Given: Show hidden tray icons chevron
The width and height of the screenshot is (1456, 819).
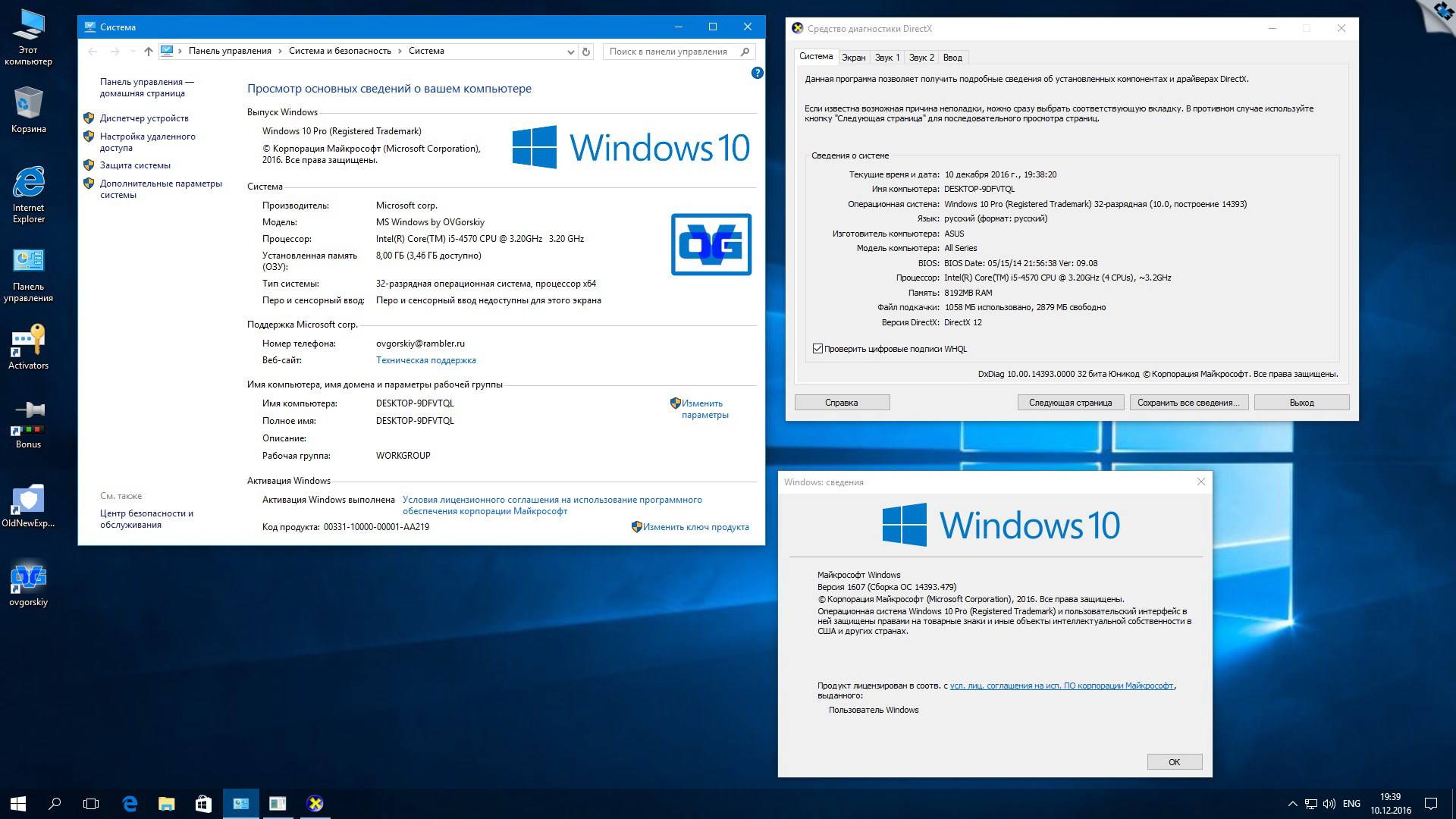Looking at the screenshot, I should click(x=1292, y=804).
